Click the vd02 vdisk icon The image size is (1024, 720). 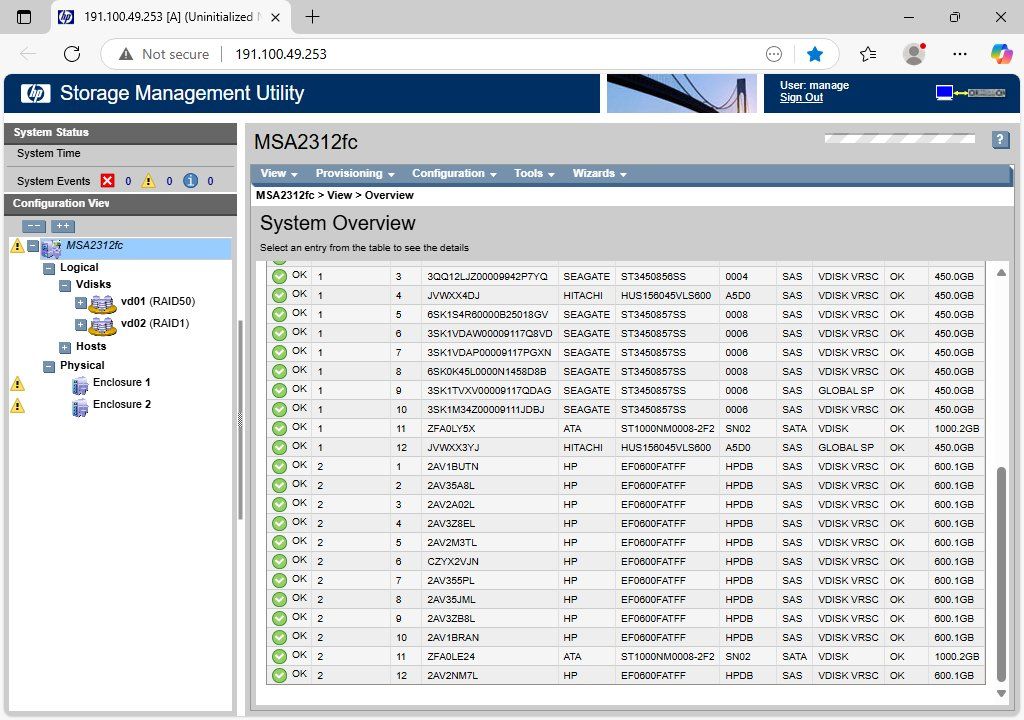click(103, 325)
